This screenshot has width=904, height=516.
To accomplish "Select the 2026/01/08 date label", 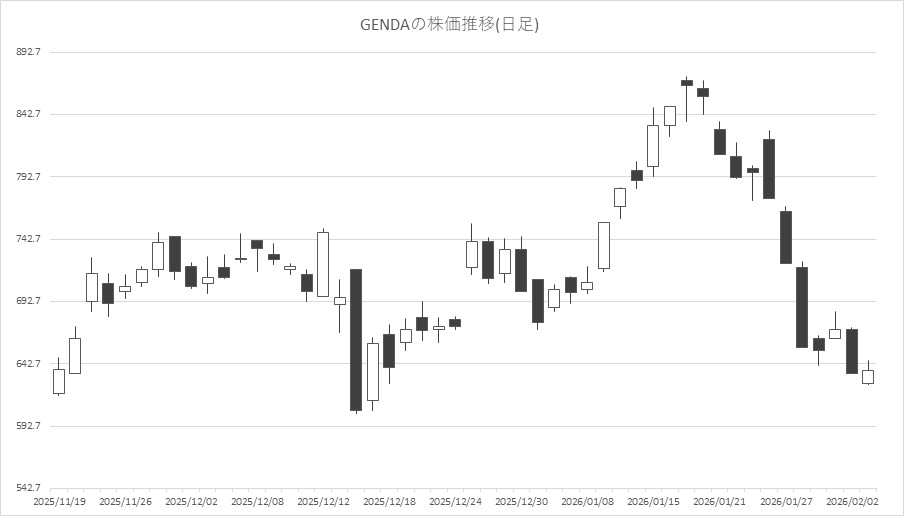I will pos(587,500).
